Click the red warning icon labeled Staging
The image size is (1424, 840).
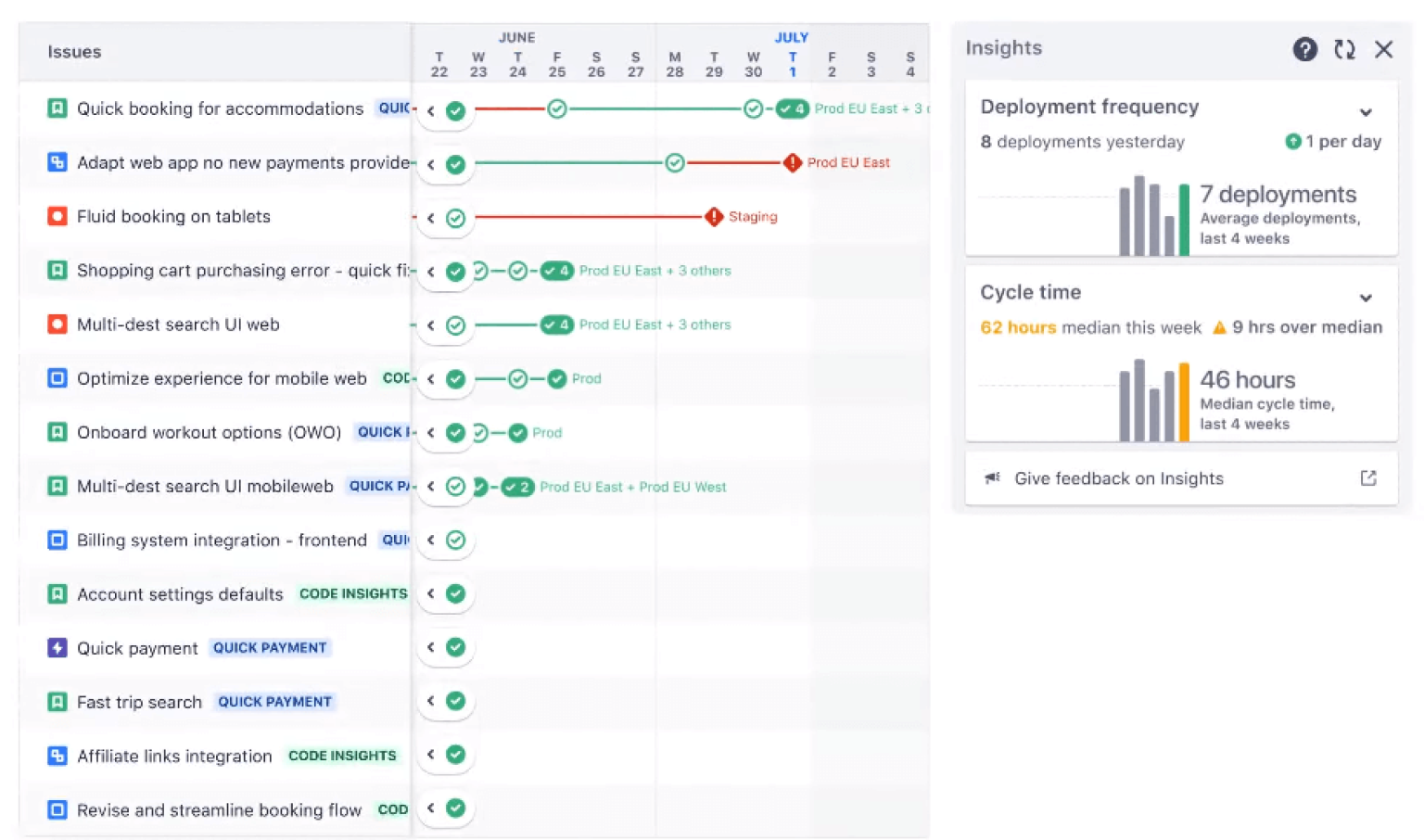coord(713,217)
